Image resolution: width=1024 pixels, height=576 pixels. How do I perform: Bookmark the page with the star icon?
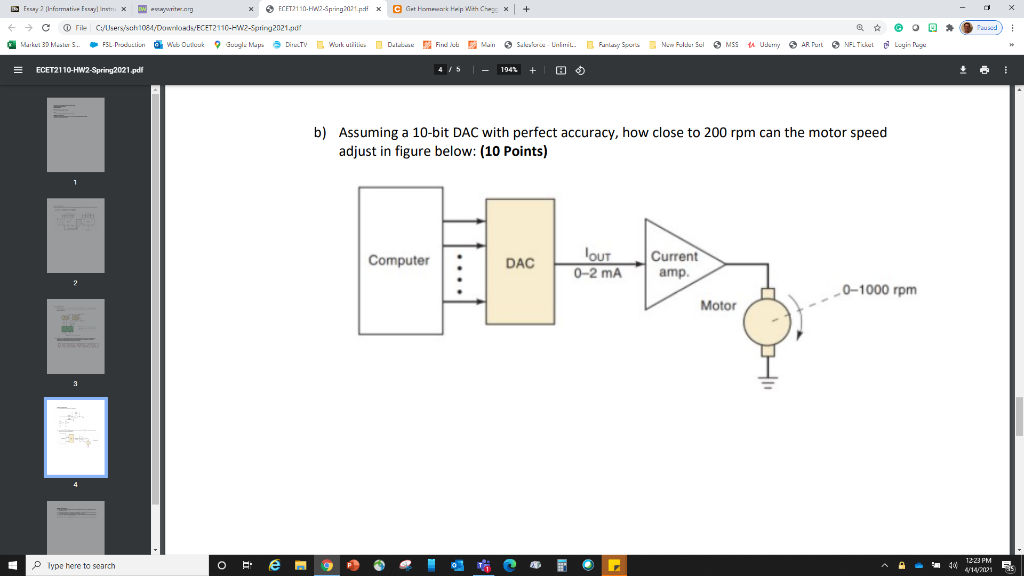[x=876, y=28]
